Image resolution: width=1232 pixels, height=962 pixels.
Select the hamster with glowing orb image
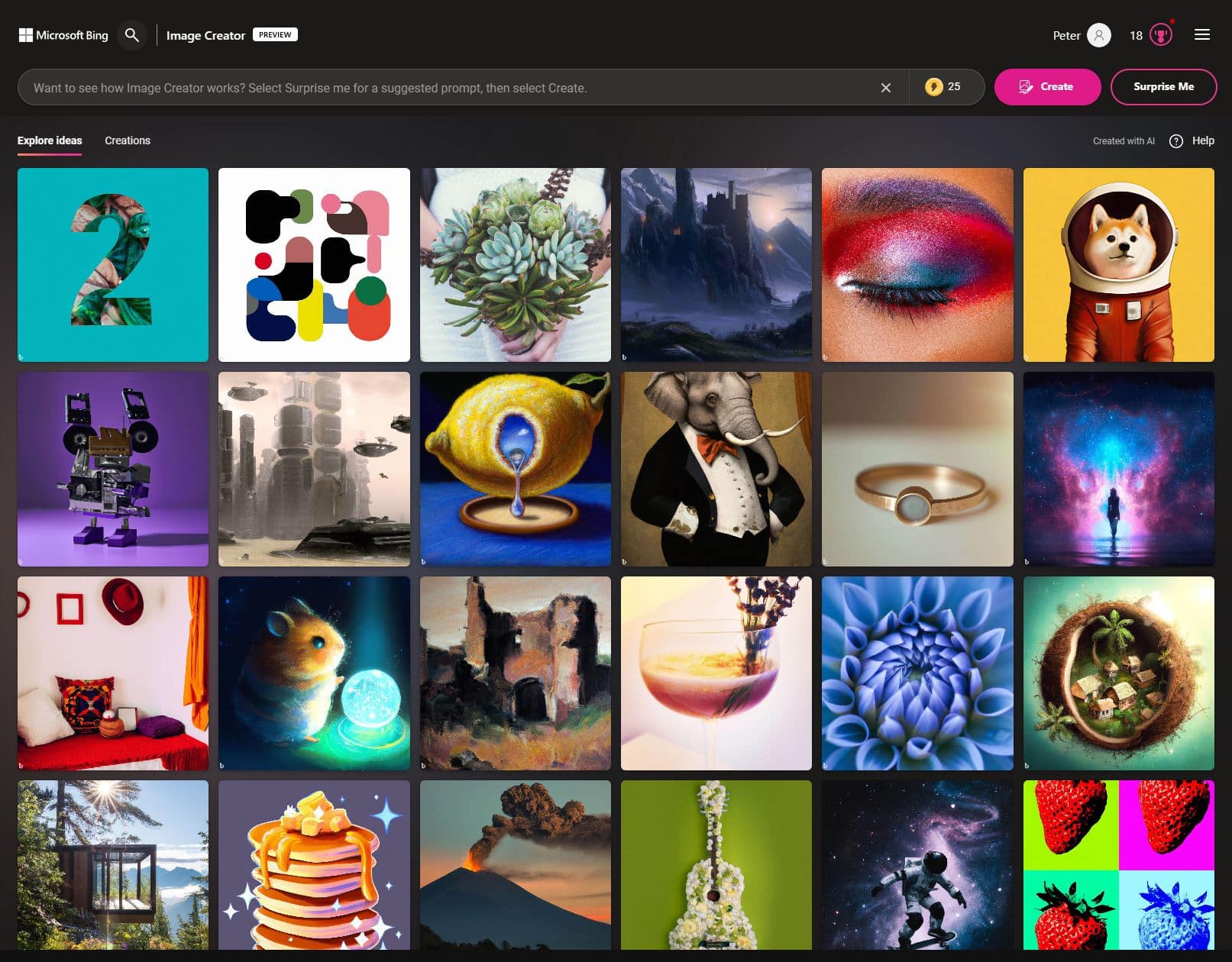(x=314, y=673)
